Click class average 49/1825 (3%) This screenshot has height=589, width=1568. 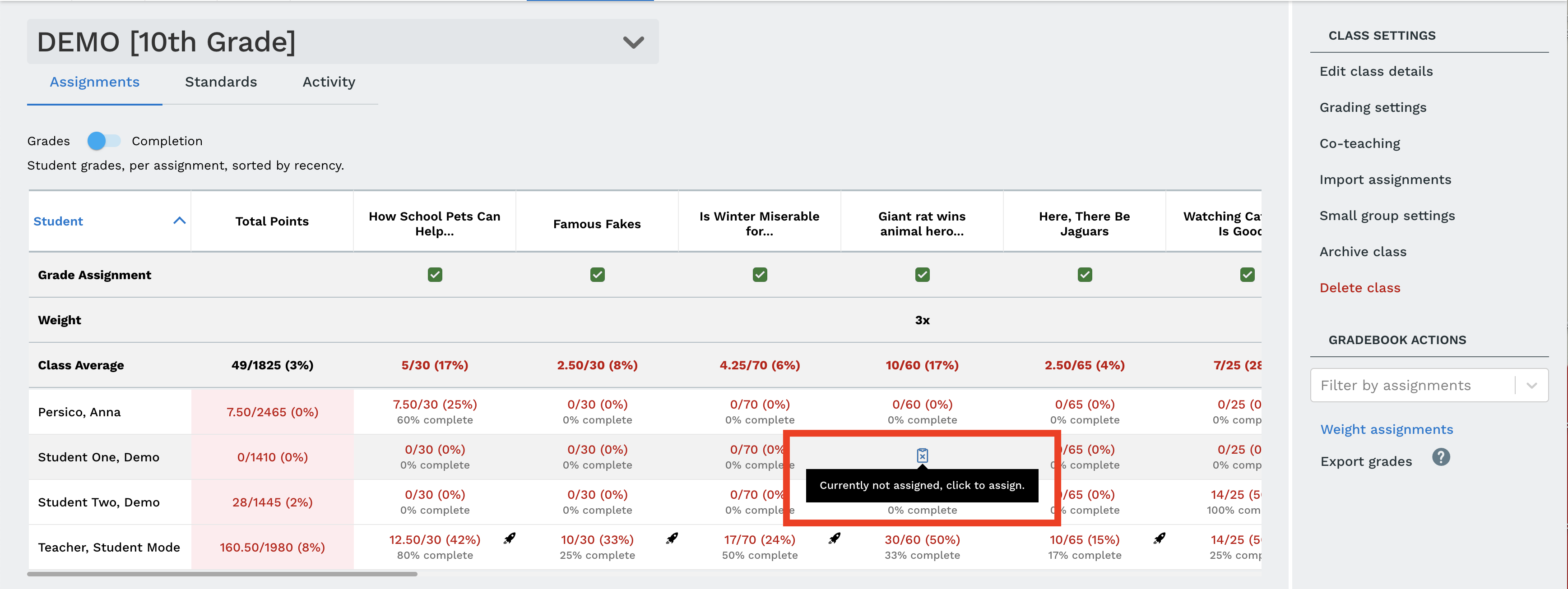[272, 365]
